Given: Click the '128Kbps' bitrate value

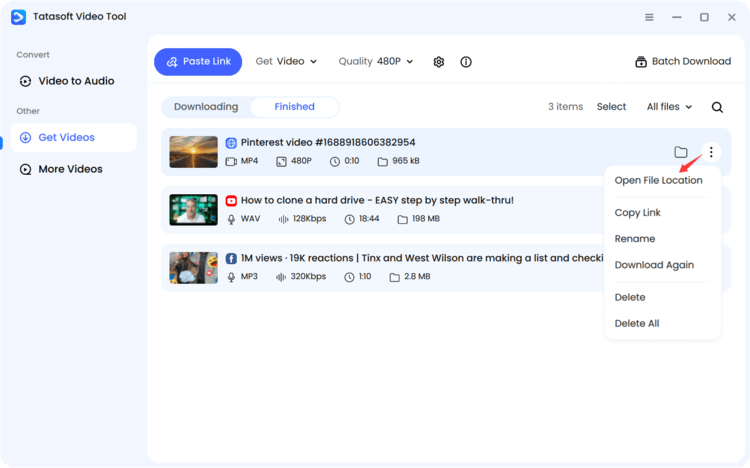Looking at the screenshot, I should click(x=309, y=219).
